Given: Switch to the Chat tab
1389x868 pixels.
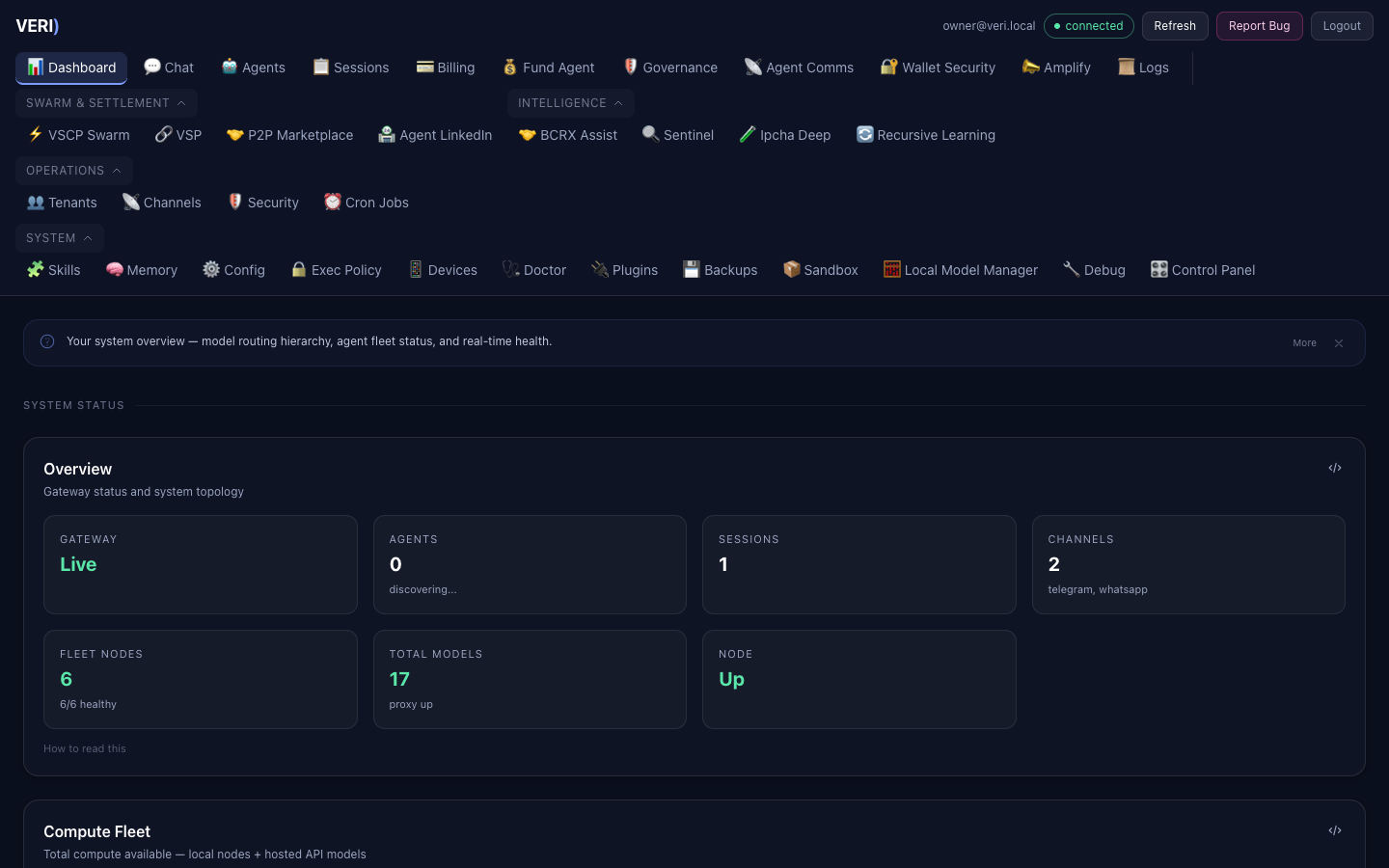Looking at the screenshot, I should [169, 67].
